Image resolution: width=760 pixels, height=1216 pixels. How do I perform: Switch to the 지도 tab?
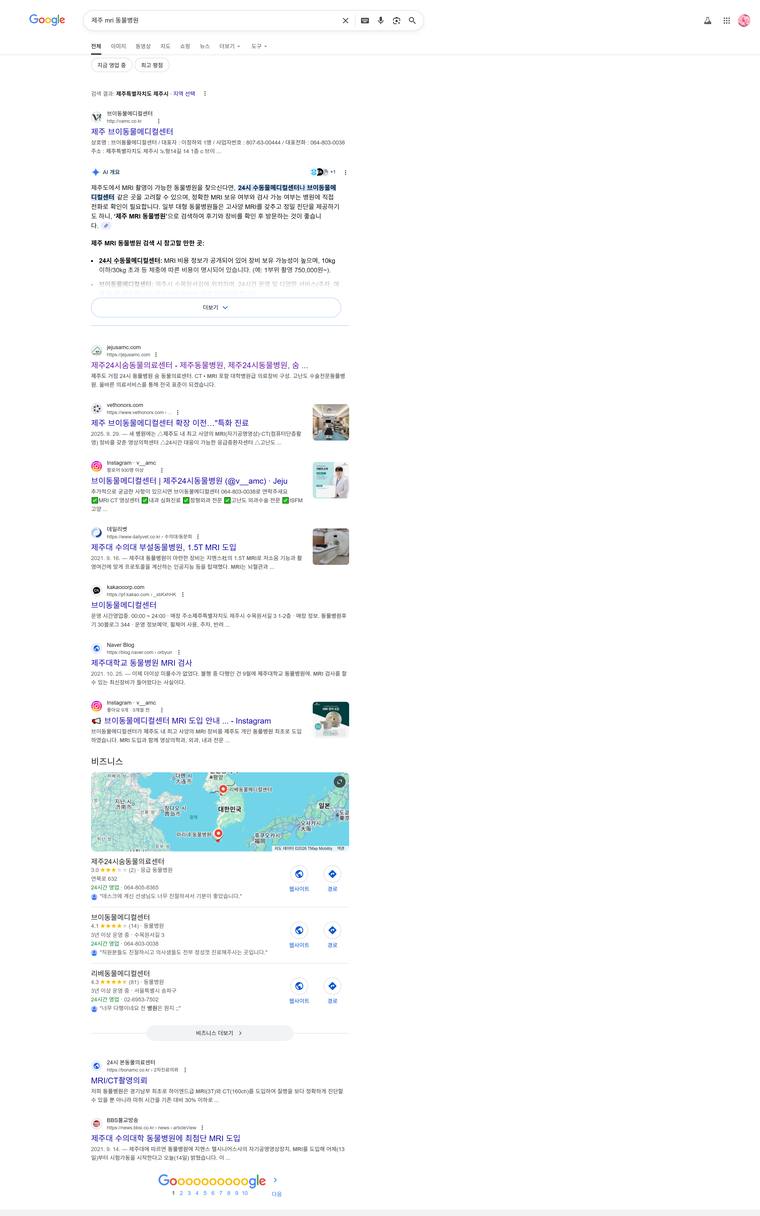click(x=165, y=46)
